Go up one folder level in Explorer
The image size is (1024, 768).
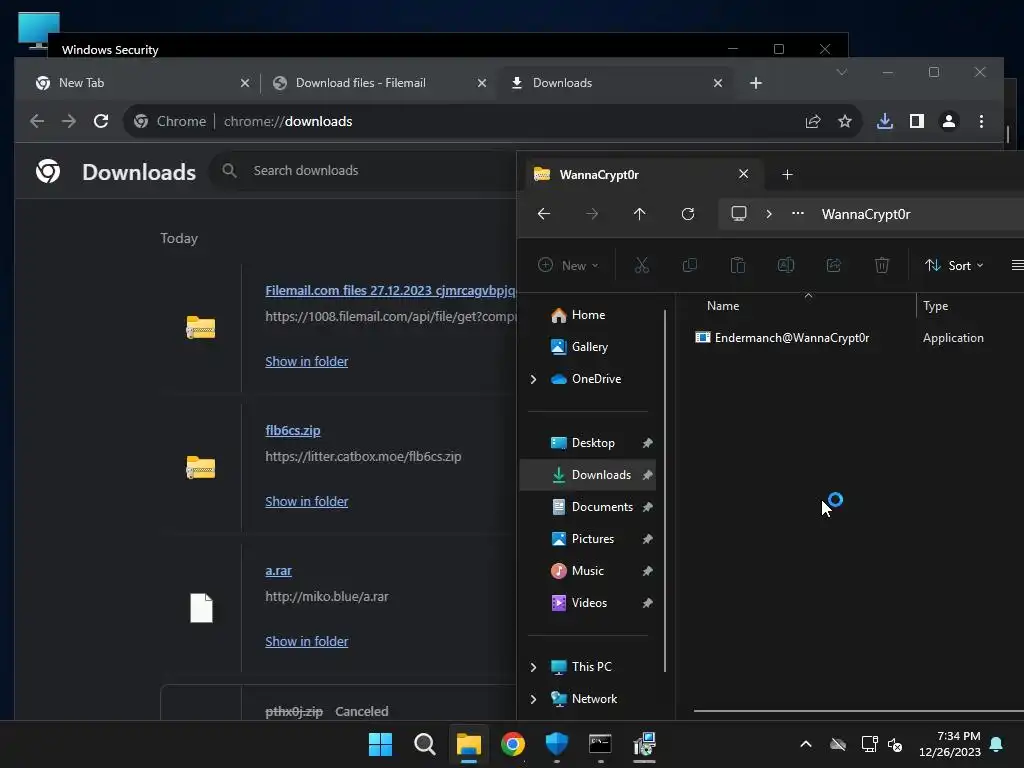639,214
